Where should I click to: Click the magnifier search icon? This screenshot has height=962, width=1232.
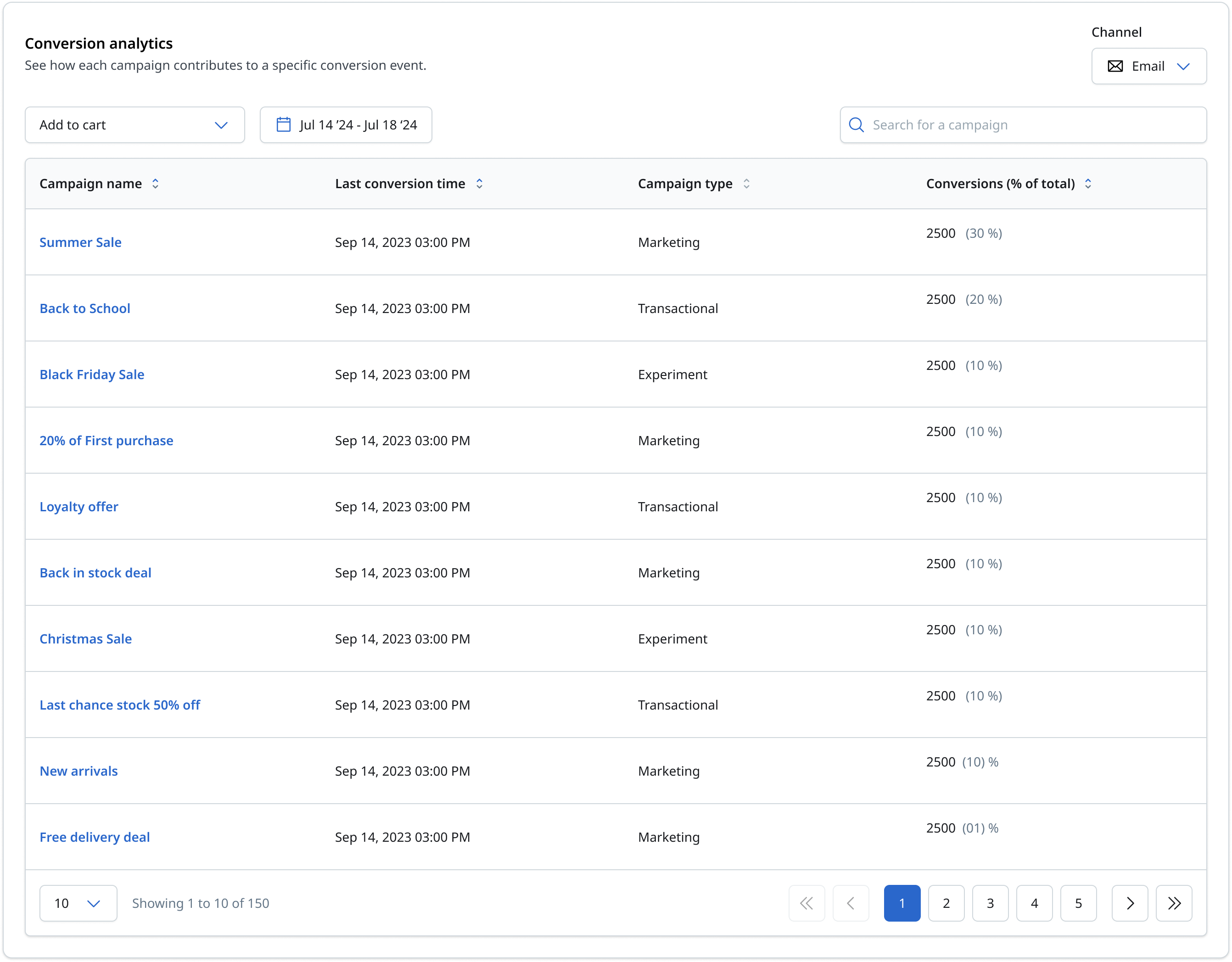point(856,125)
